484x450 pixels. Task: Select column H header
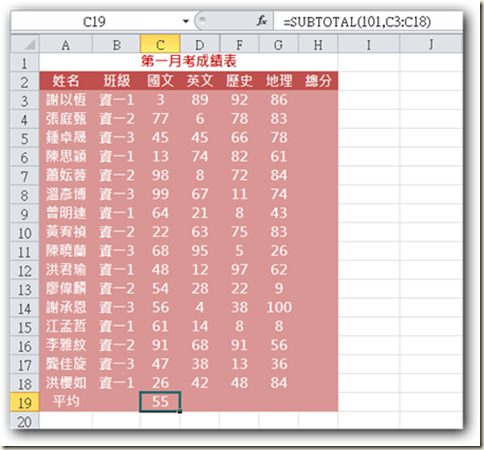pos(318,44)
